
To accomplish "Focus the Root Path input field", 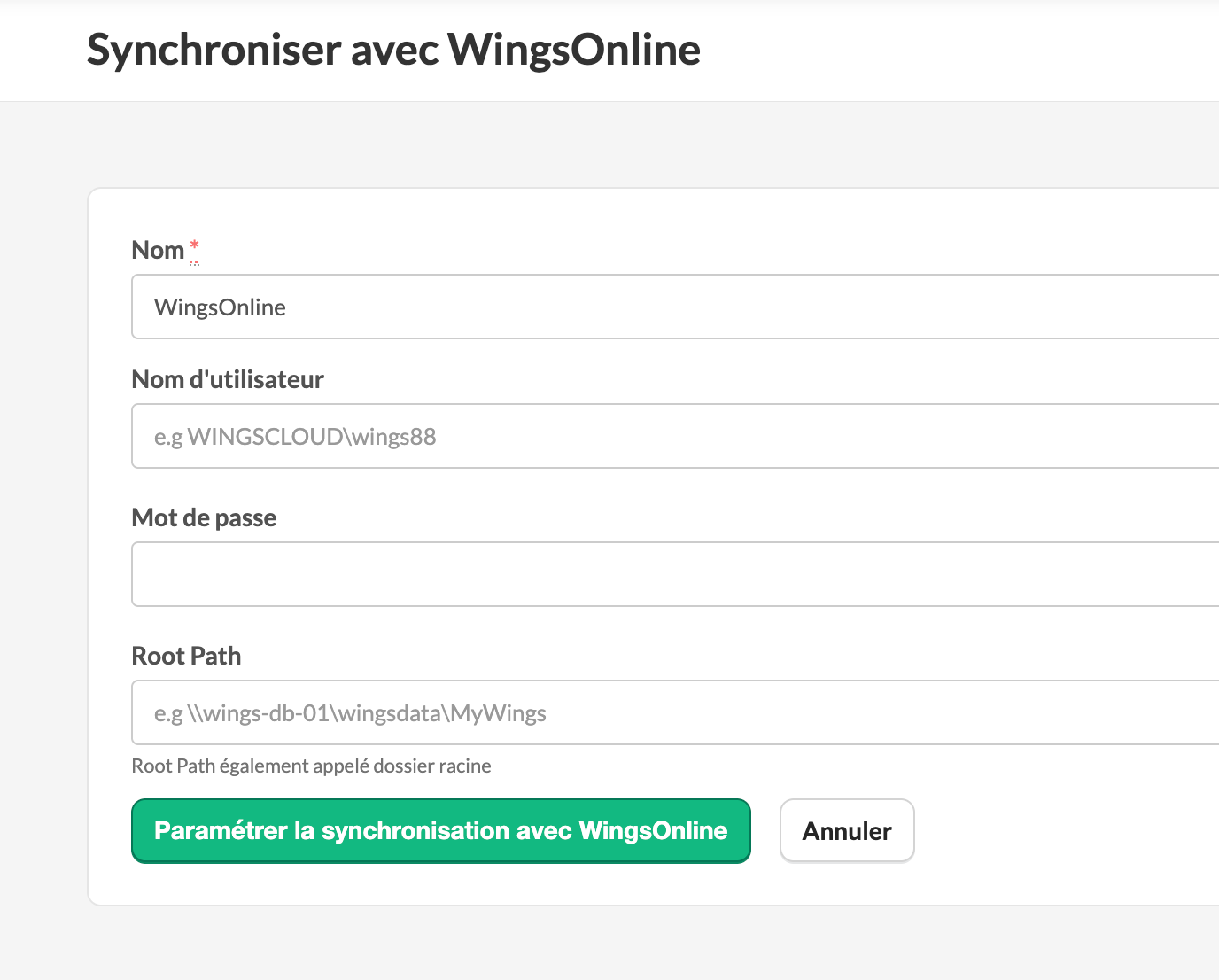I will (675, 712).
